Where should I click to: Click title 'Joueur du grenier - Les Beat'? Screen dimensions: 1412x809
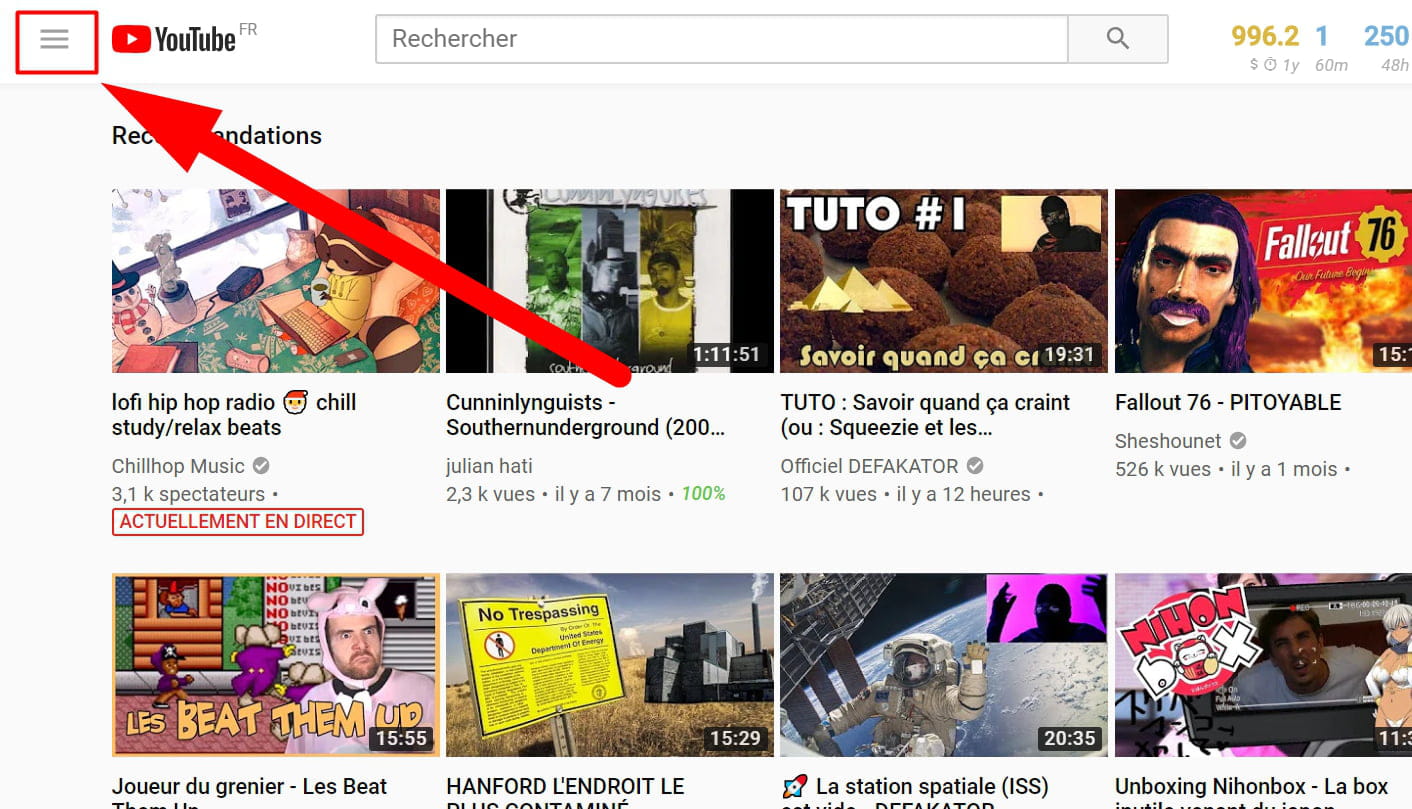[249, 787]
